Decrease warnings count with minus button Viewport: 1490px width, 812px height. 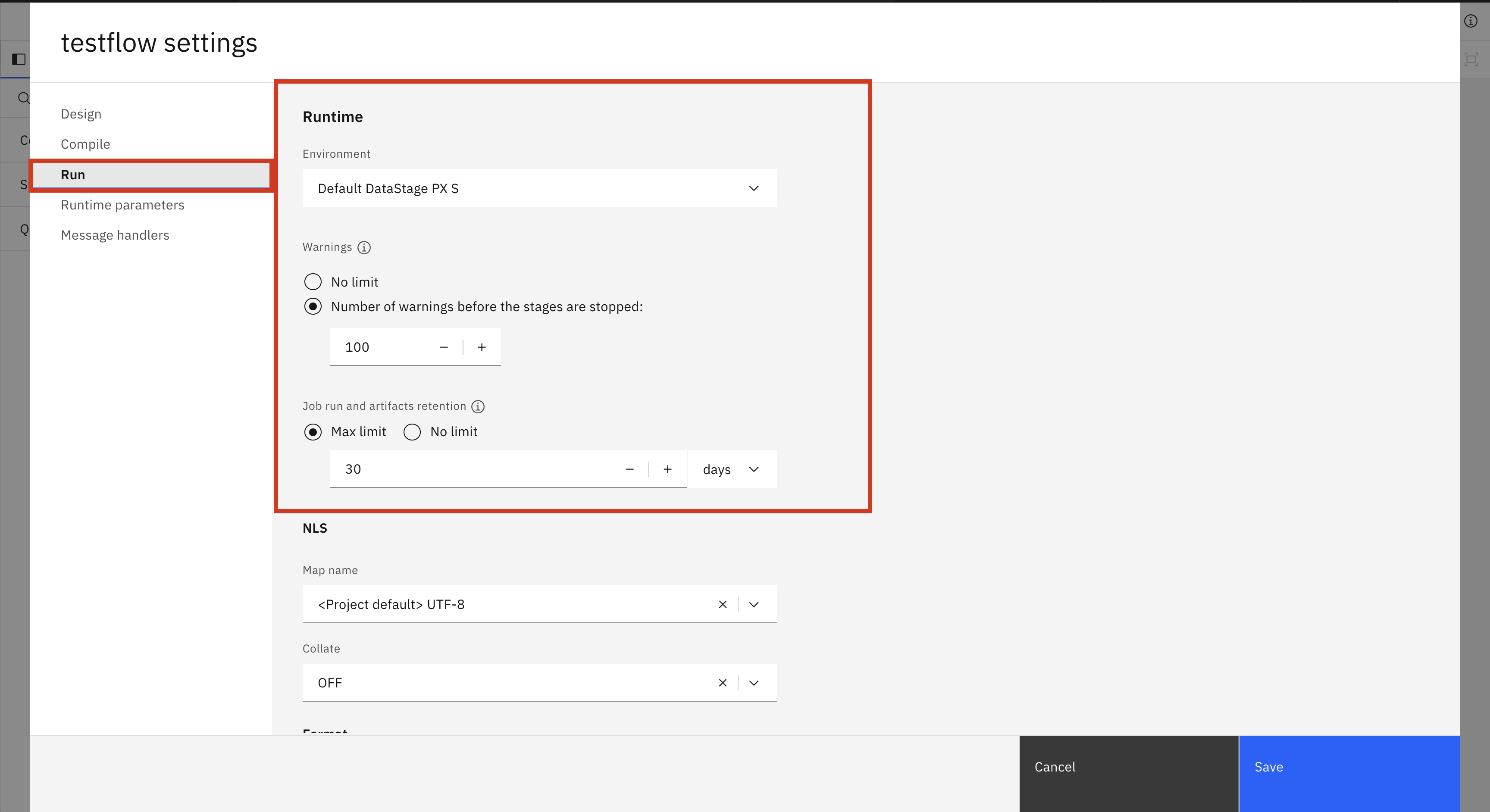444,347
